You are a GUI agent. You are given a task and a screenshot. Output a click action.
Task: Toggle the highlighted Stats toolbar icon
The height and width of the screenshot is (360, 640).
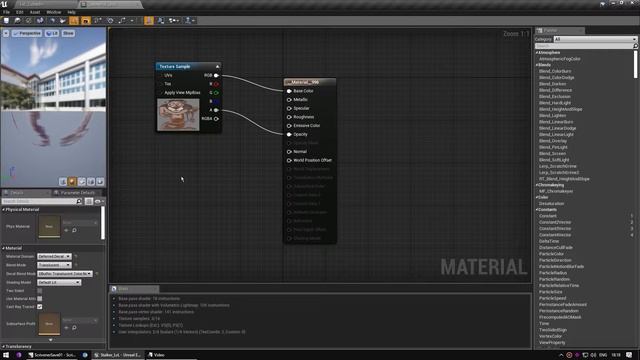pyautogui.click(x=149, y=20)
